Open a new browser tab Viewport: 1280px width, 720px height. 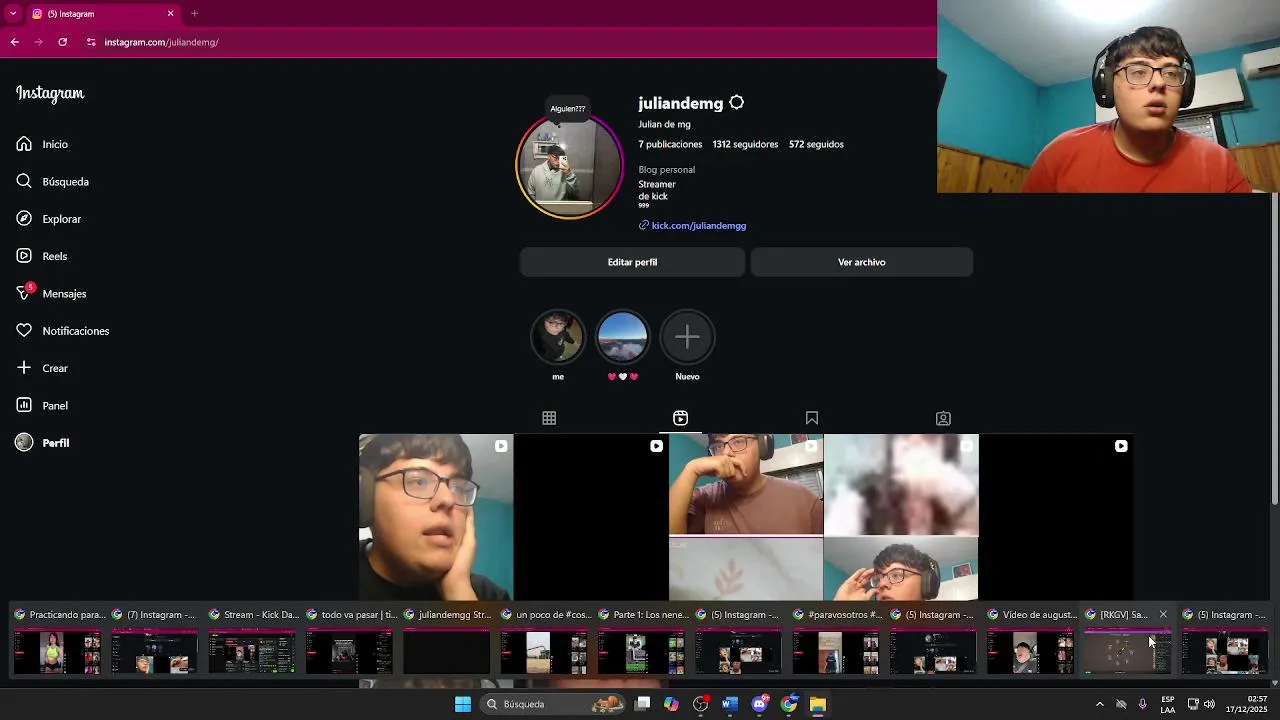click(194, 13)
